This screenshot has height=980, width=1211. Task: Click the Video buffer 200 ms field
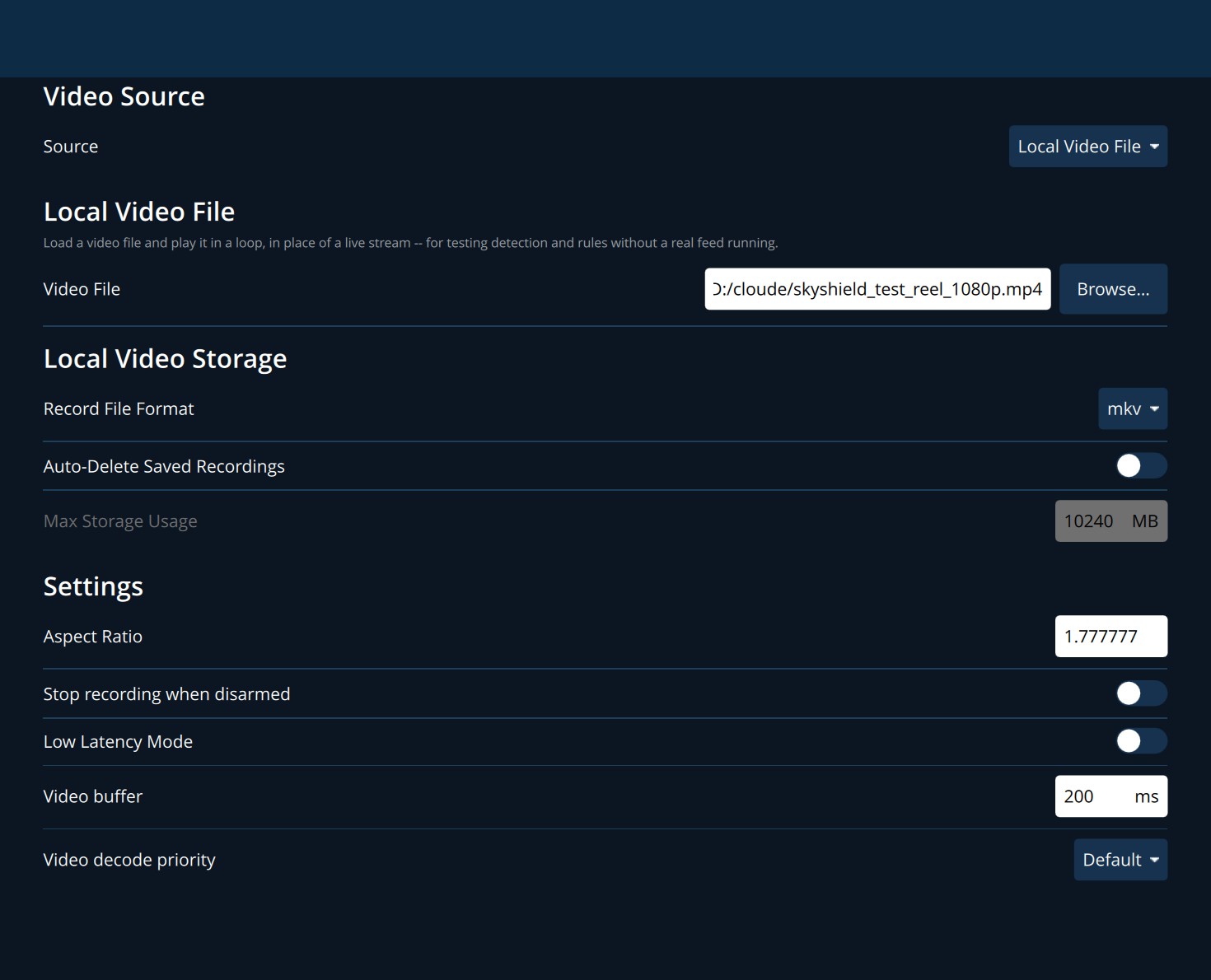[1110, 796]
